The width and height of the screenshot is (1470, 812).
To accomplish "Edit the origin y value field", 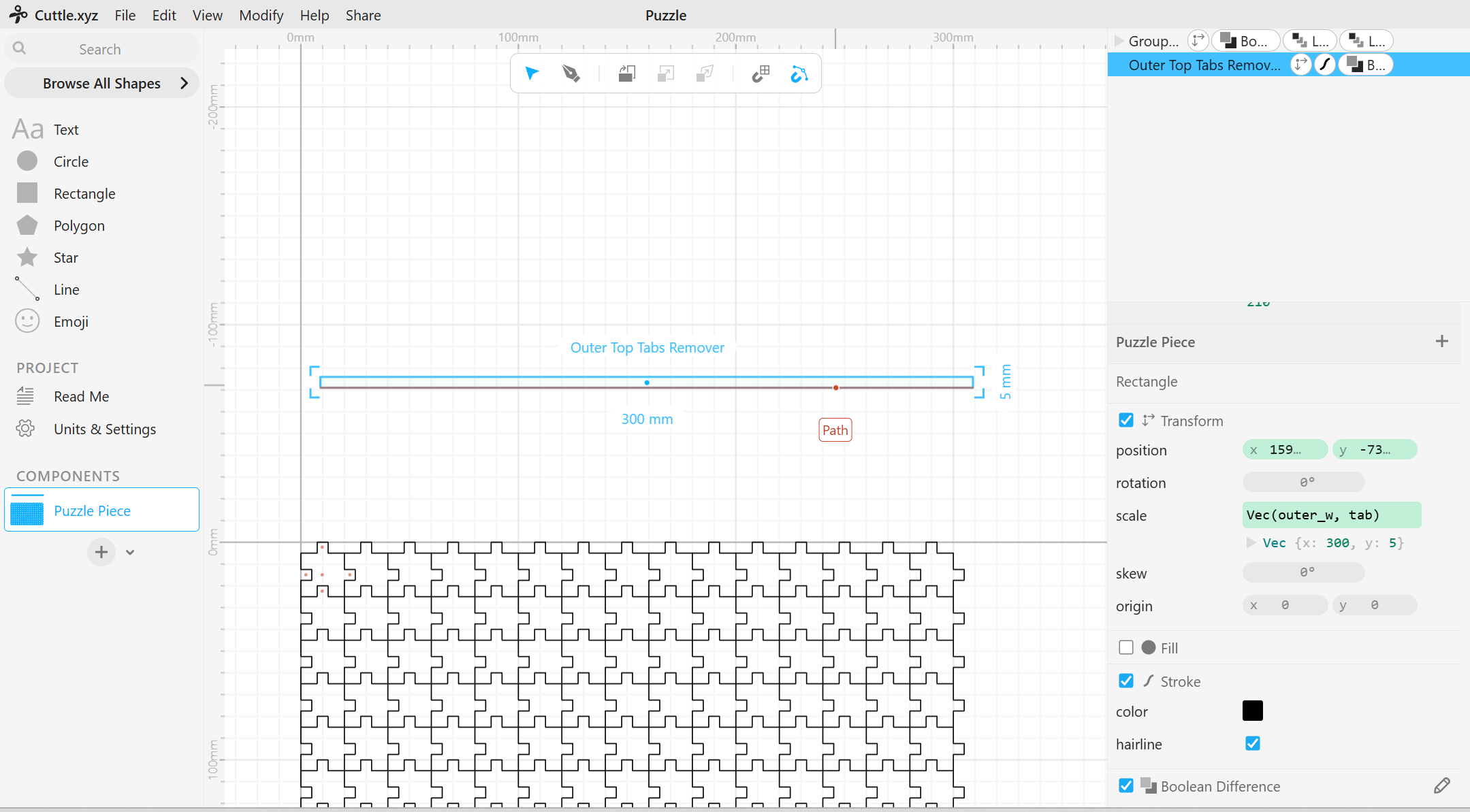I will (1375, 604).
